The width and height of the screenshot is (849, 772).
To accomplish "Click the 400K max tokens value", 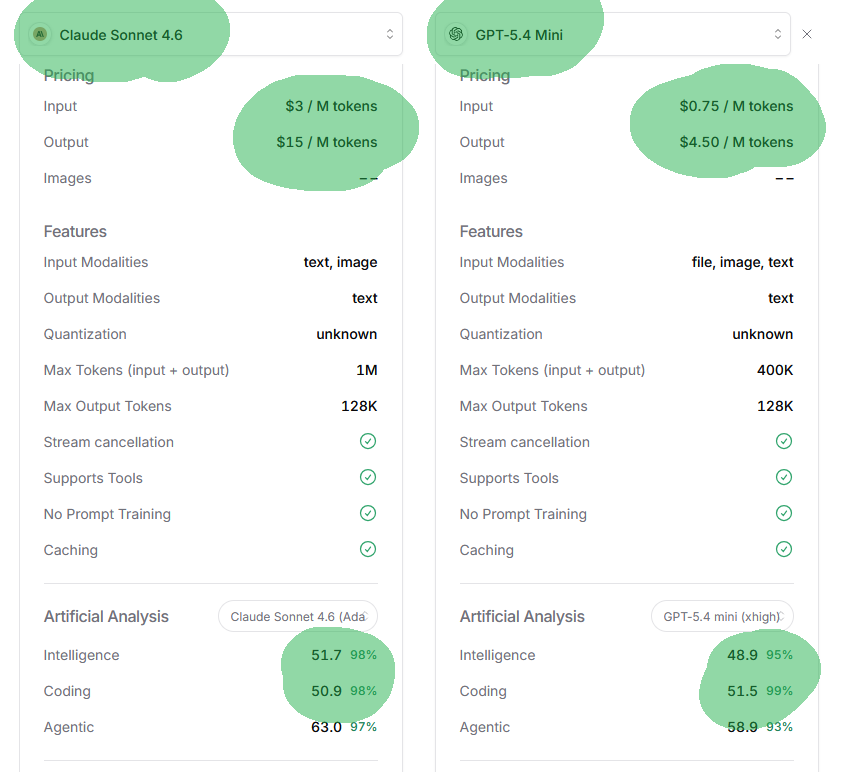I will [775, 370].
